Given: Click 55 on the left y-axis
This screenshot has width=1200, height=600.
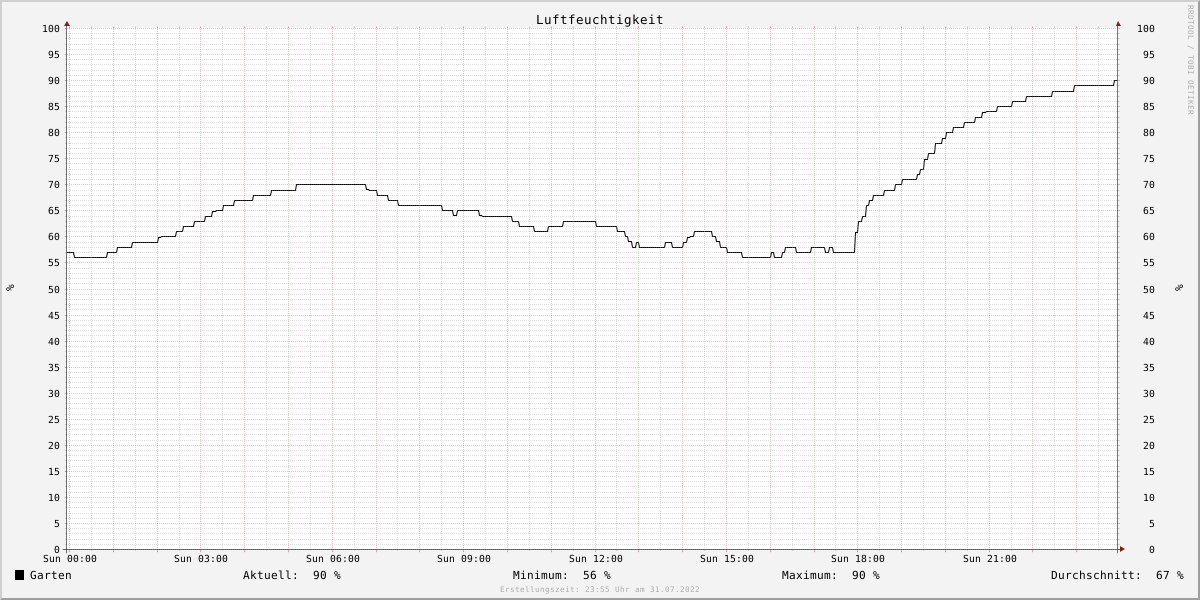Looking at the screenshot, I should click(54, 263).
